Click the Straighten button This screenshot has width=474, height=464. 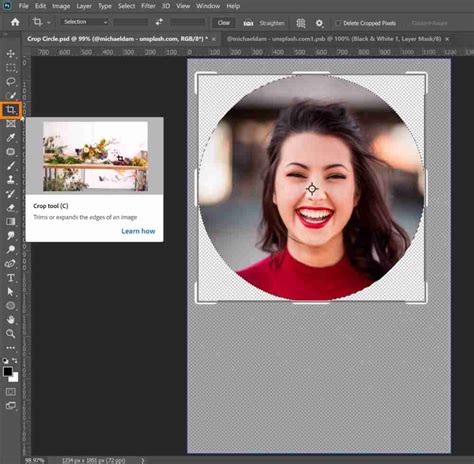tap(264, 23)
